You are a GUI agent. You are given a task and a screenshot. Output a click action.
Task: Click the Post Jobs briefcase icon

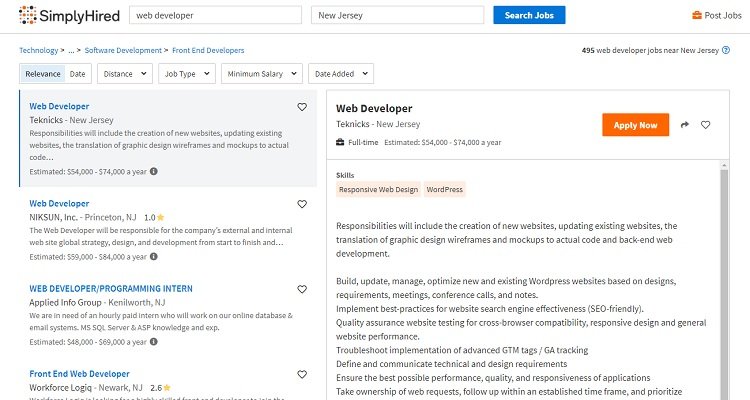(697, 15)
